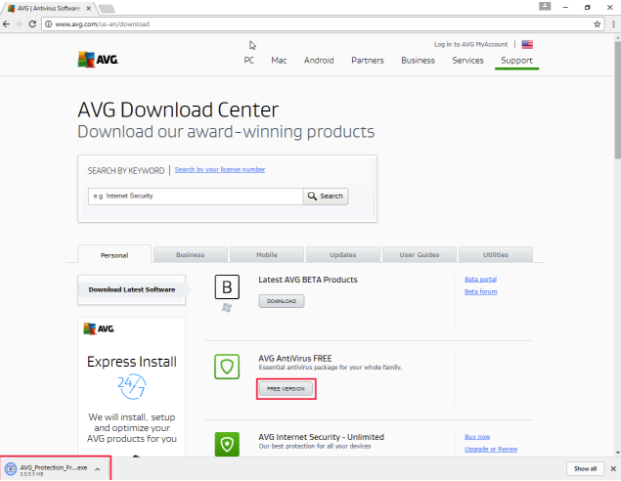
Task: Click the Latest AVG BETA Products title
Action: (308, 280)
